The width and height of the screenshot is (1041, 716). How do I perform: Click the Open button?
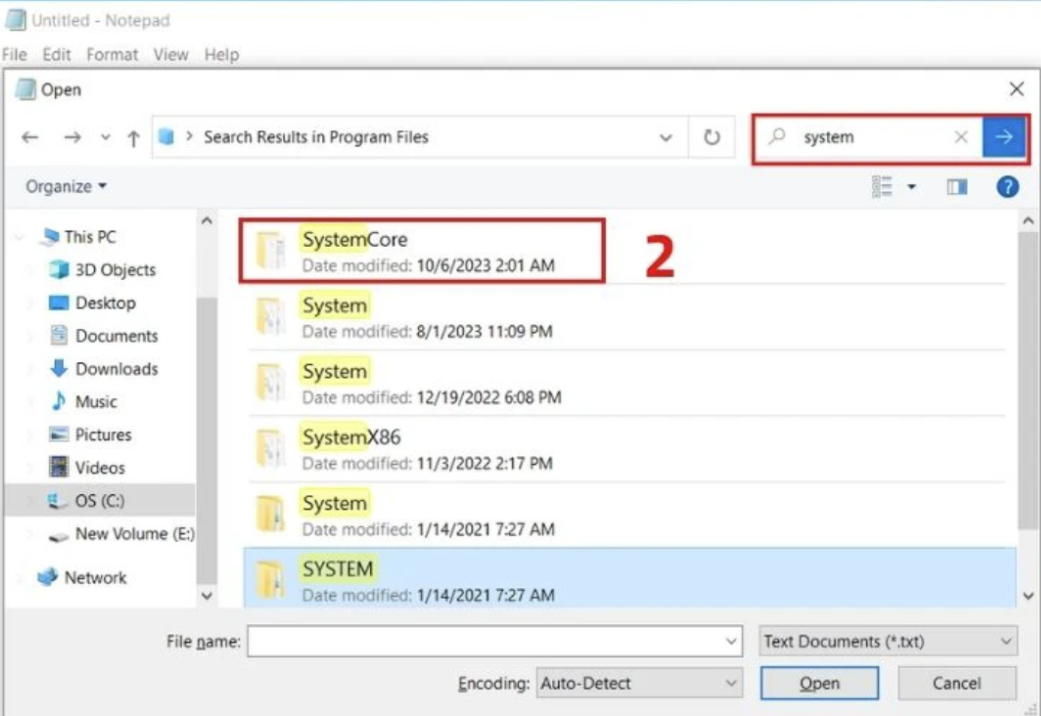pos(819,683)
